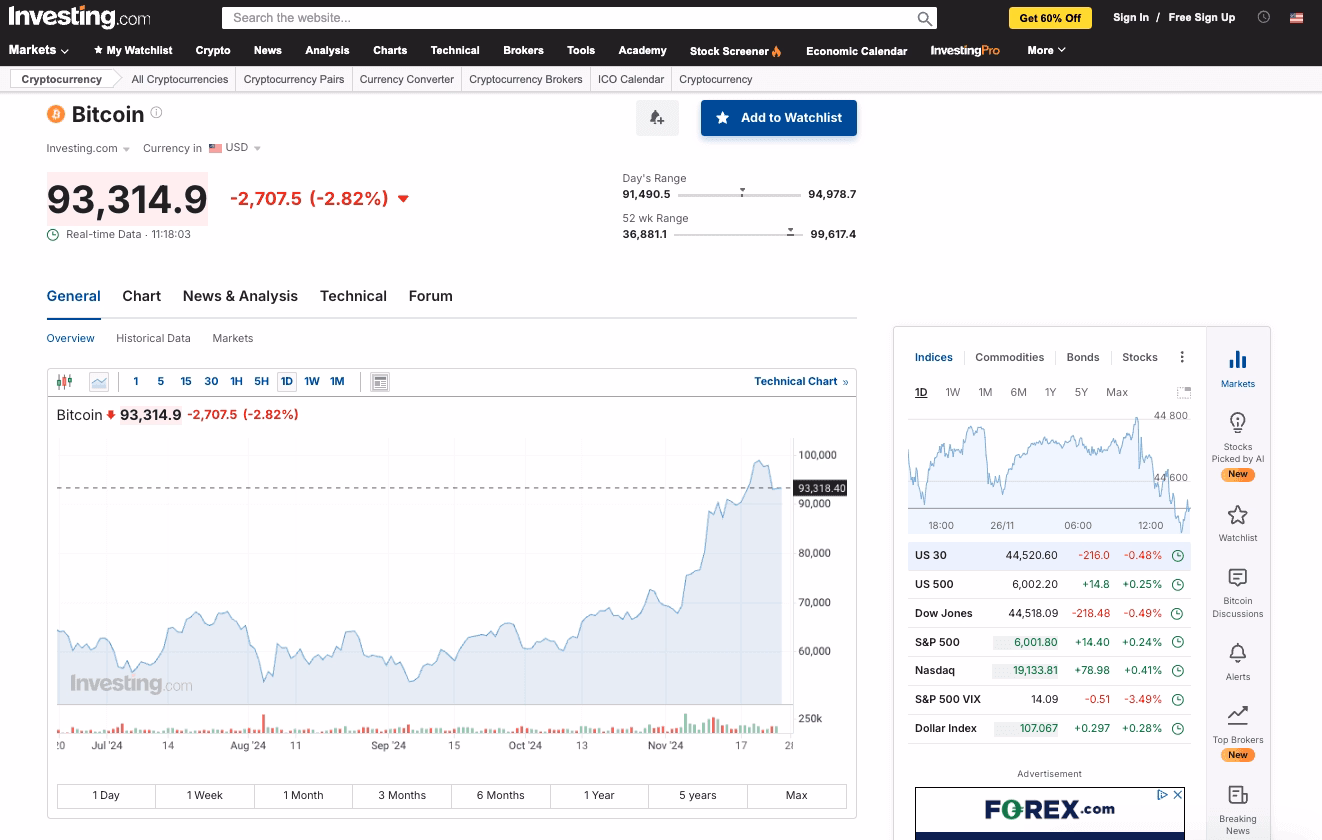Select the Max chart range button
Screen dimensions: 1322x840
pyautogui.click(x=796, y=795)
